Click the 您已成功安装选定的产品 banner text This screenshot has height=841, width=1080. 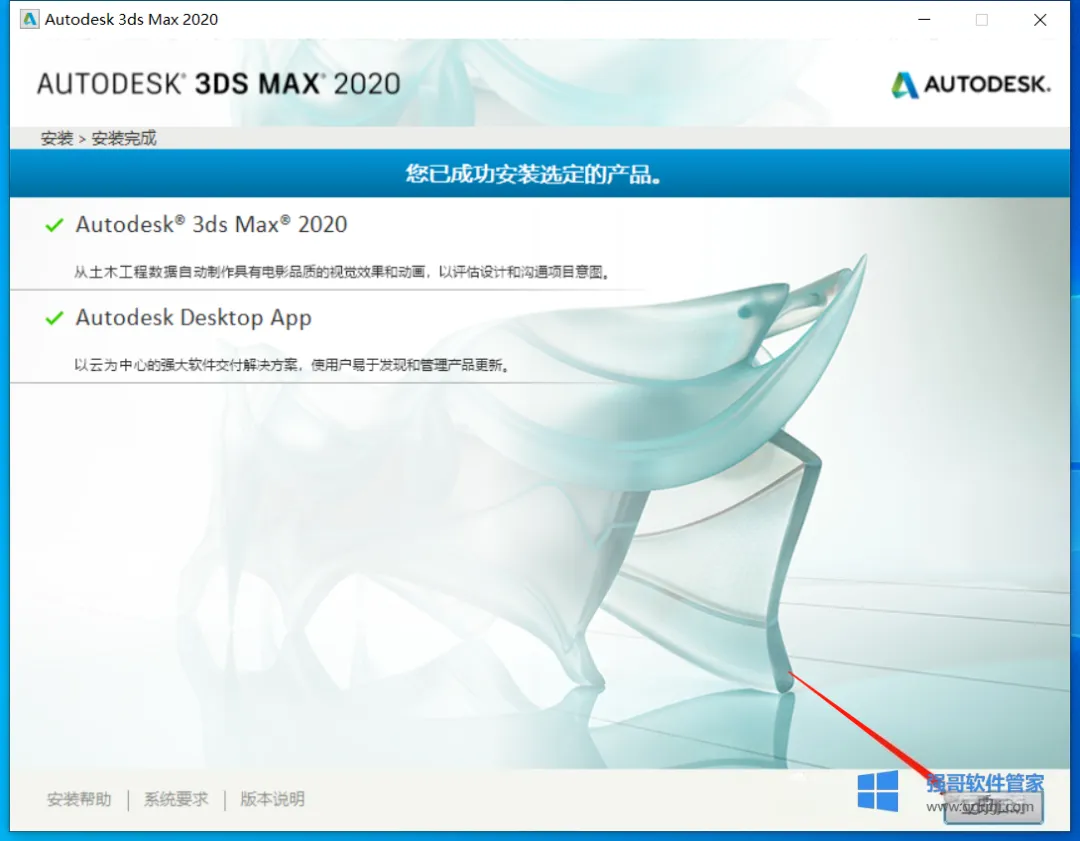coord(534,174)
